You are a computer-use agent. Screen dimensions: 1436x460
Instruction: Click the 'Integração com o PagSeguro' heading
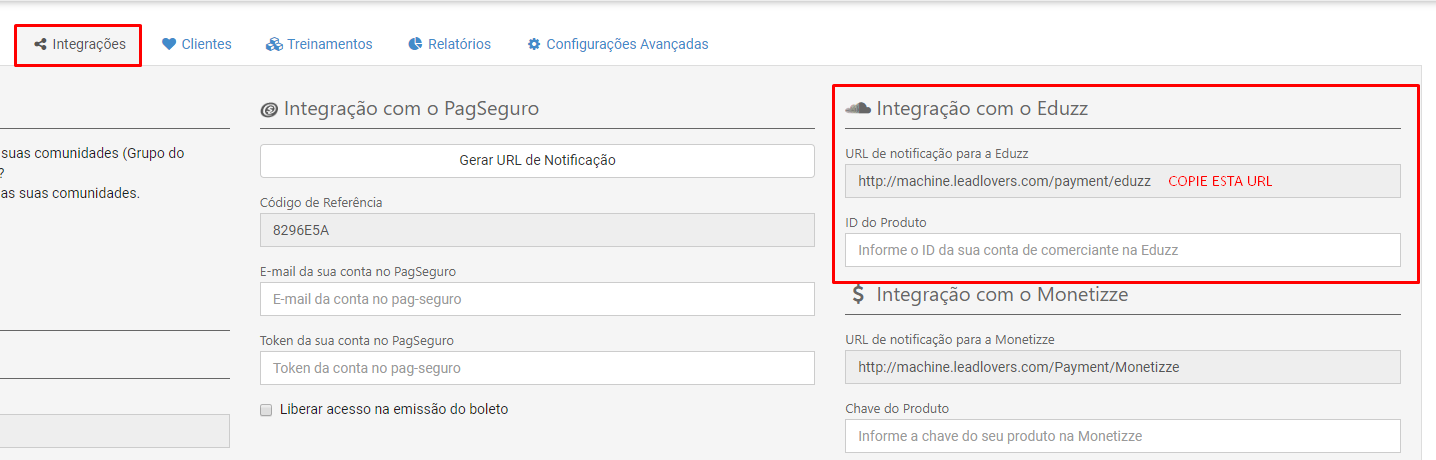[411, 108]
